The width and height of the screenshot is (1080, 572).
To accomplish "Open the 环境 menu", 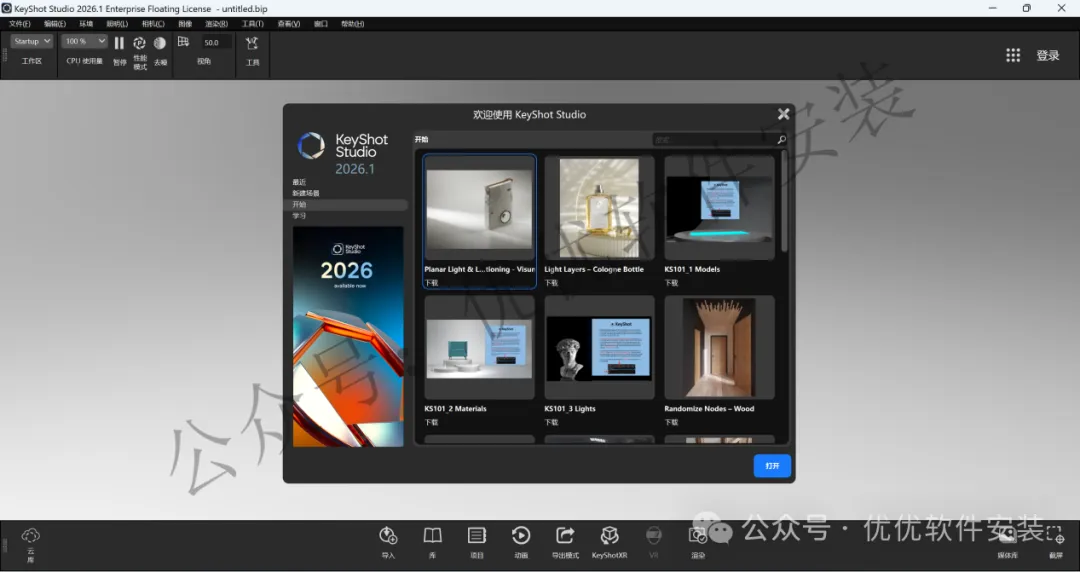I will 85,23.
